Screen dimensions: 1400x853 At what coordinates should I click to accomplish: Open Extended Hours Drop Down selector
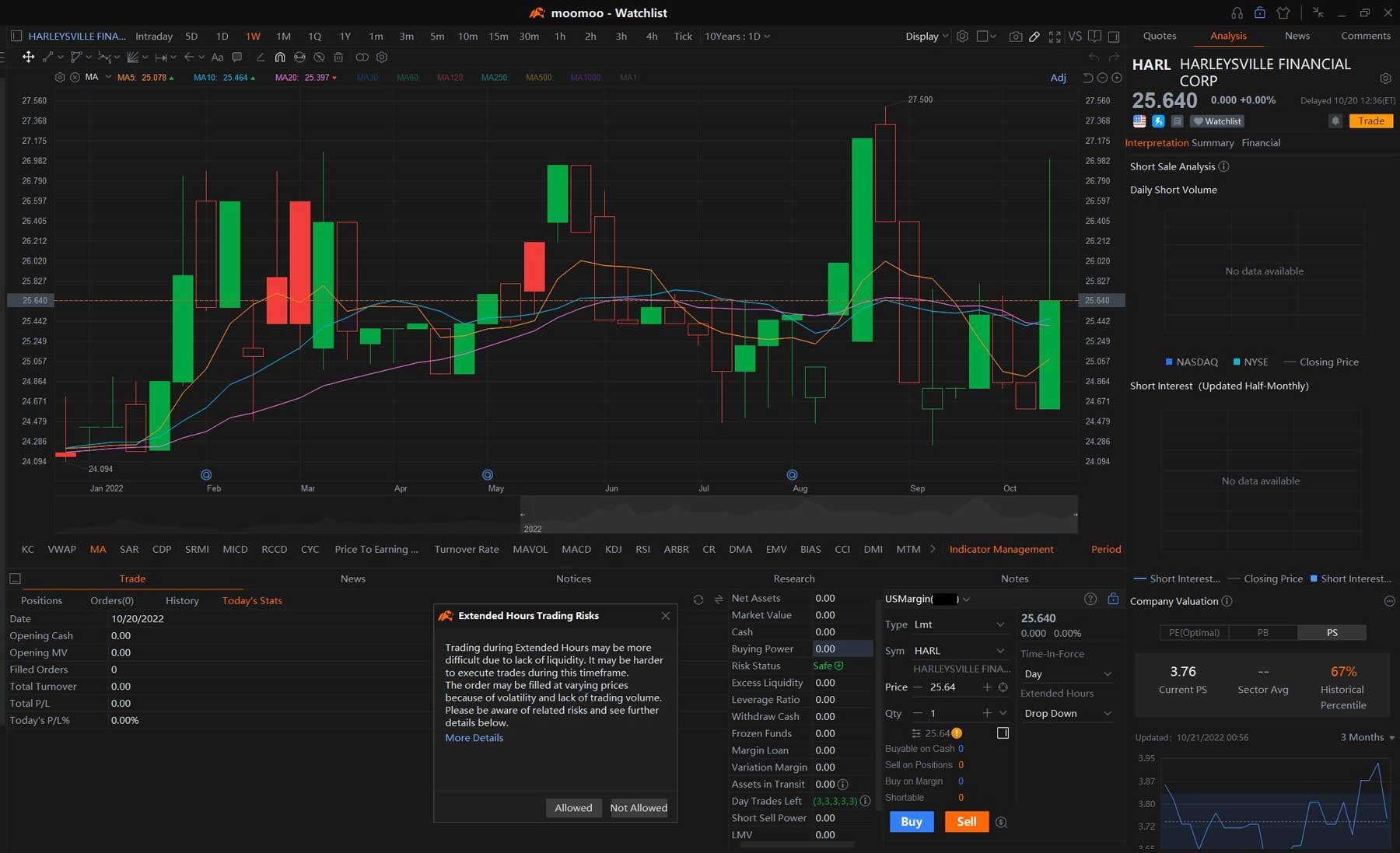1067,714
